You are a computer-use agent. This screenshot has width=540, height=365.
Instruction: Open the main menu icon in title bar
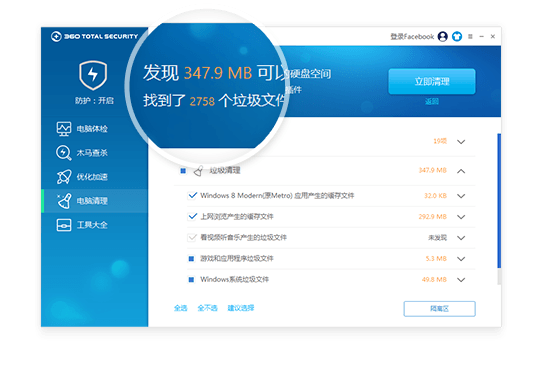tap(470, 36)
